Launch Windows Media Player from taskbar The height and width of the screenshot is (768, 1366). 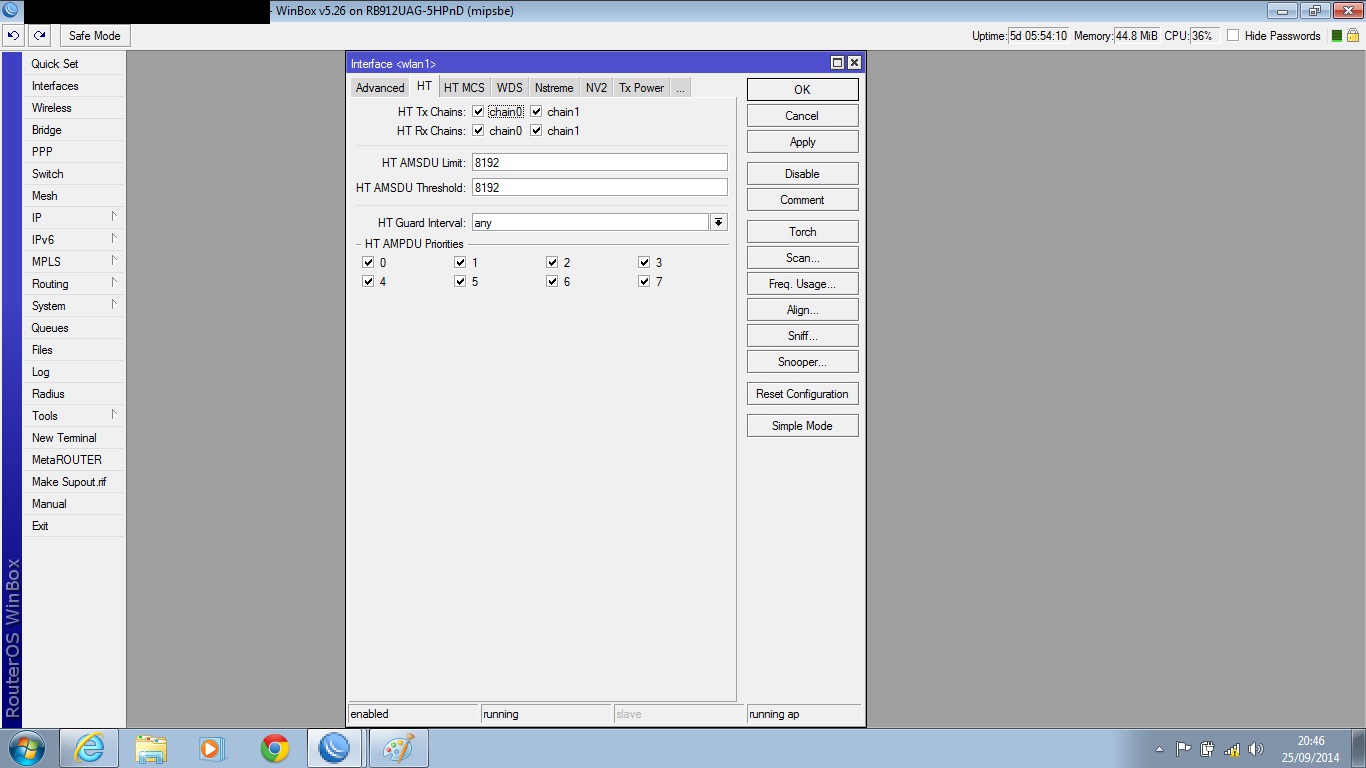click(x=211, y=748)
